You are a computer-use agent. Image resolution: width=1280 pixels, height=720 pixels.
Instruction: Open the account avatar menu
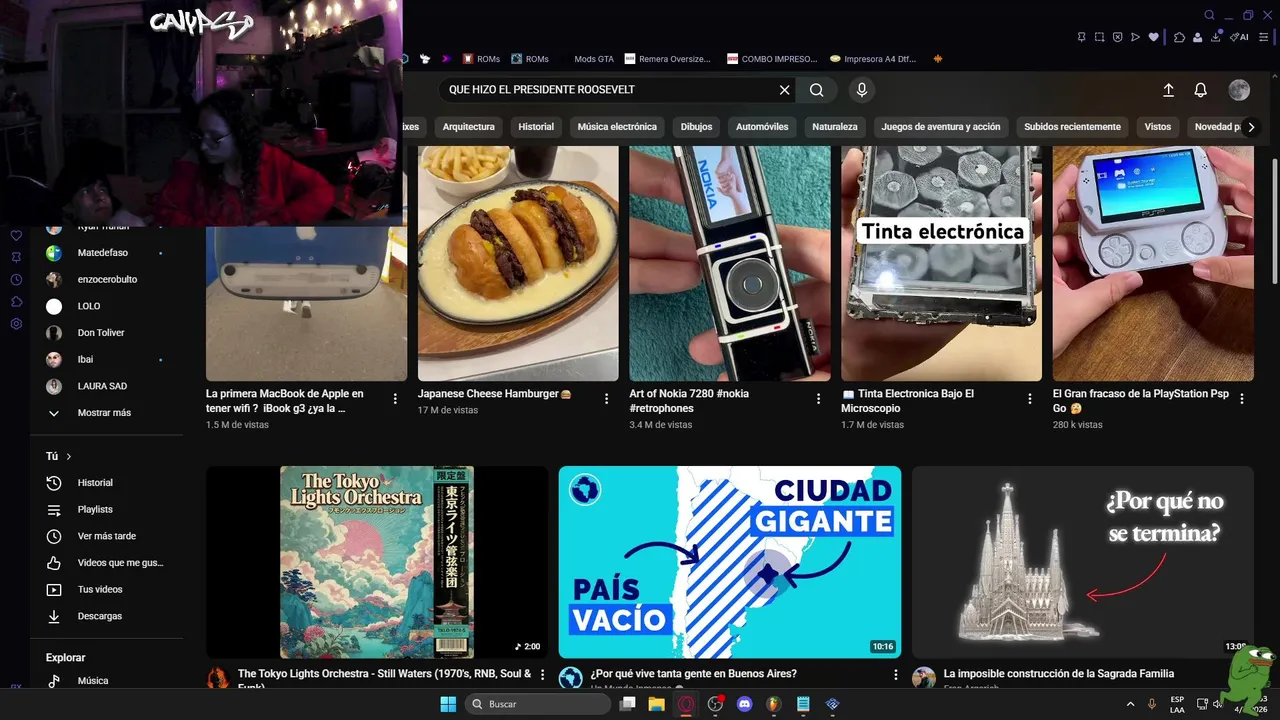pos(1239,90)
